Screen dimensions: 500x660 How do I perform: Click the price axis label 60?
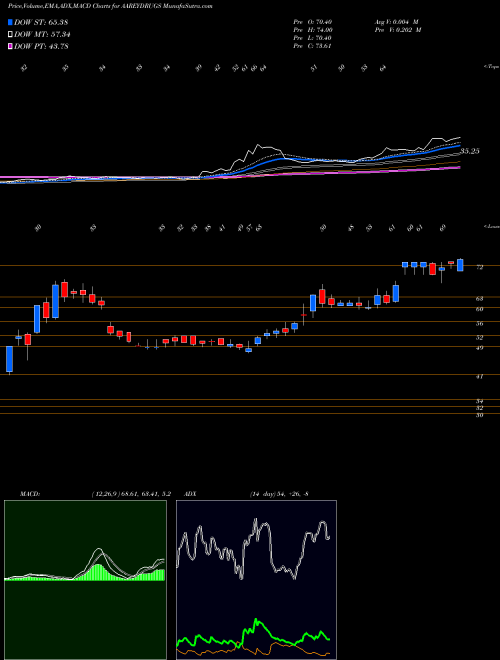tap(479, 309)
